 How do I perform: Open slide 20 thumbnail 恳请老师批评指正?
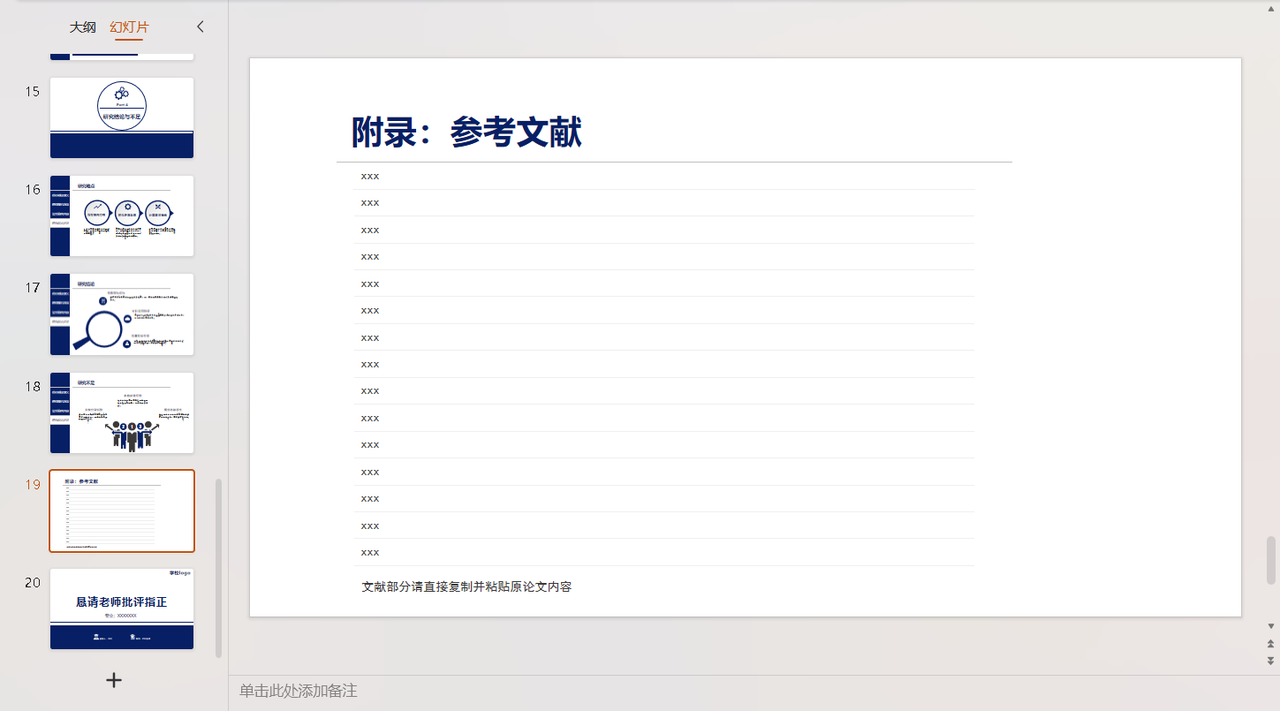(x=122, y=609)
